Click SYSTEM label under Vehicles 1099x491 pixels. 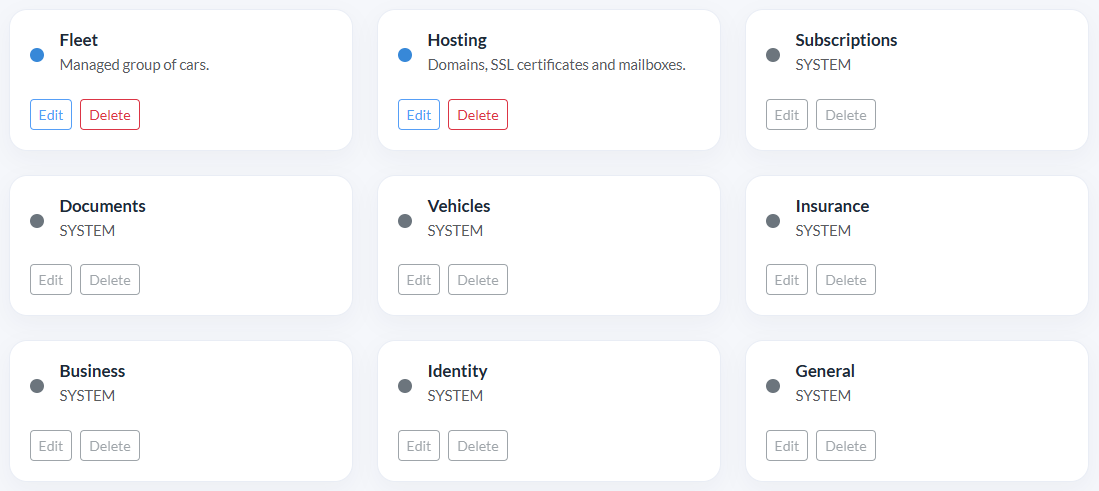pos(455,230)
